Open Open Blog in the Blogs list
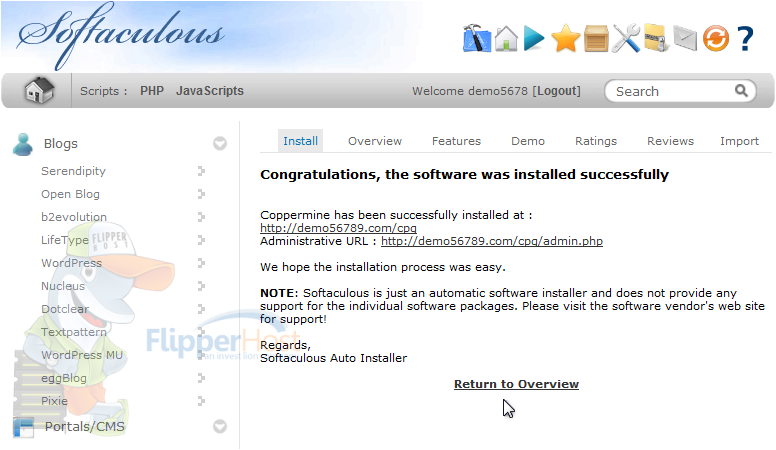Screen dimensions: 776x450 pos(70,194)
